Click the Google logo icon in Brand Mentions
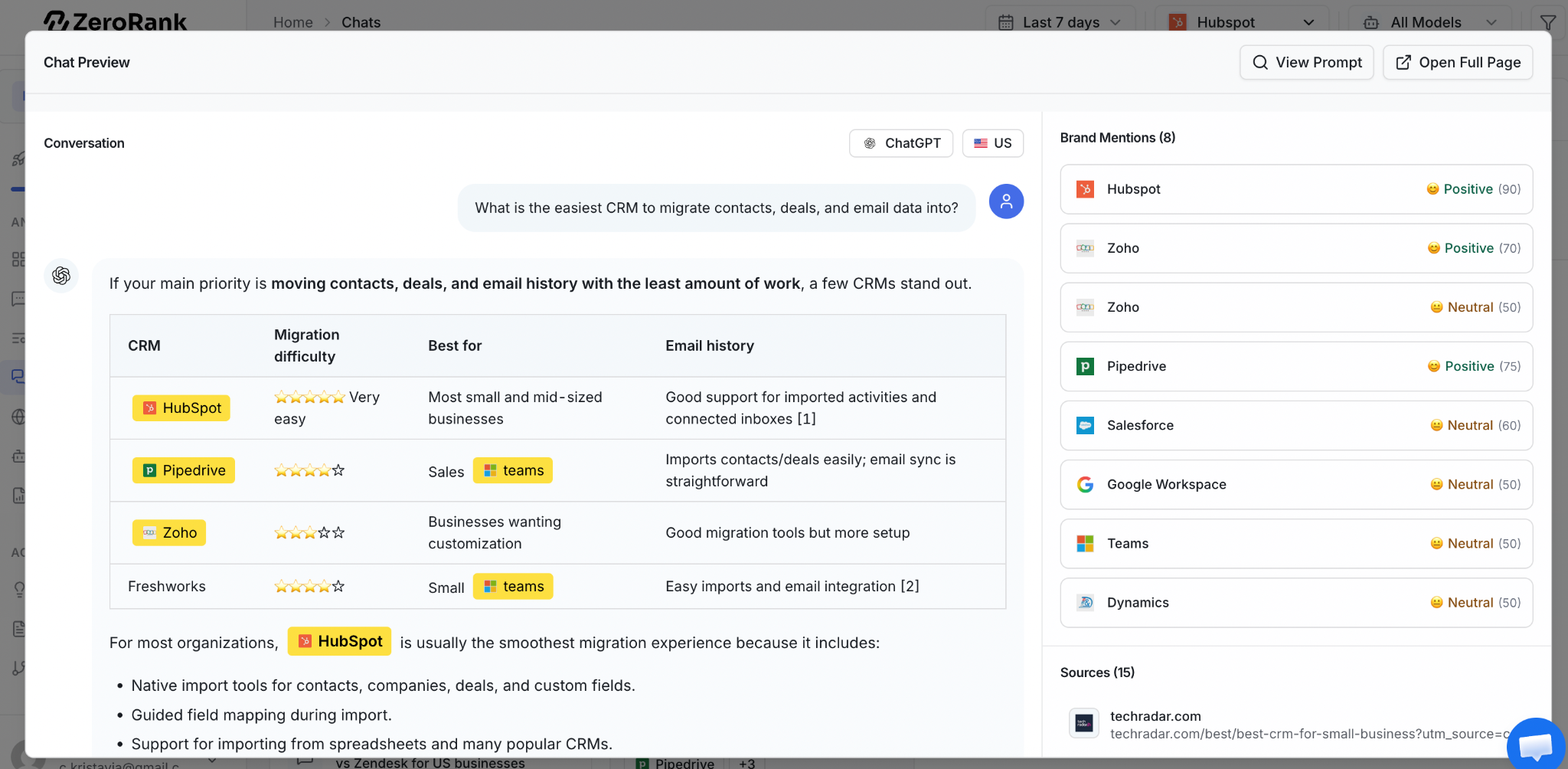Viewport: 1568px width, 769px height. point(1085,484)
